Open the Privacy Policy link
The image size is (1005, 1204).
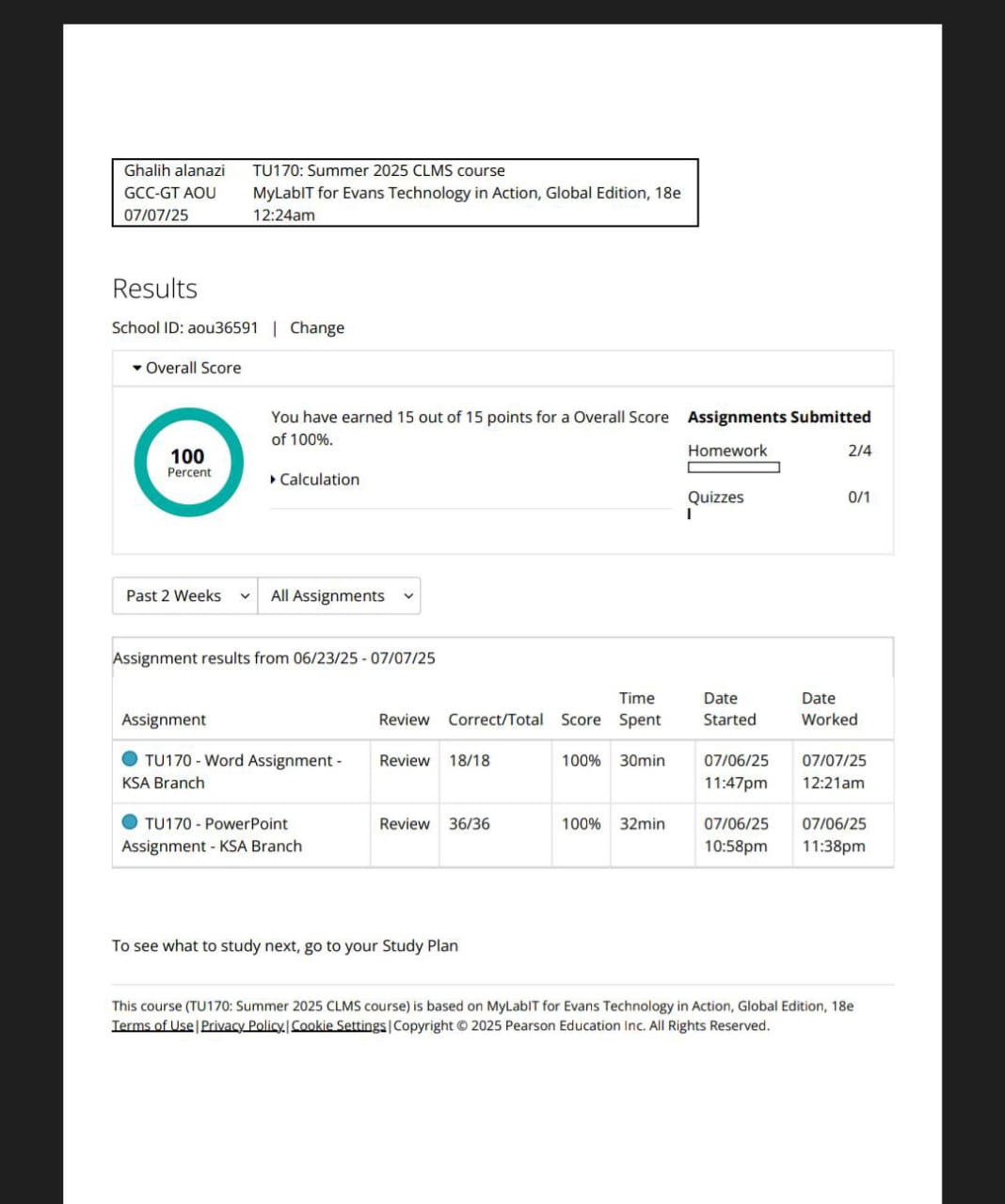pos(243,1026)
